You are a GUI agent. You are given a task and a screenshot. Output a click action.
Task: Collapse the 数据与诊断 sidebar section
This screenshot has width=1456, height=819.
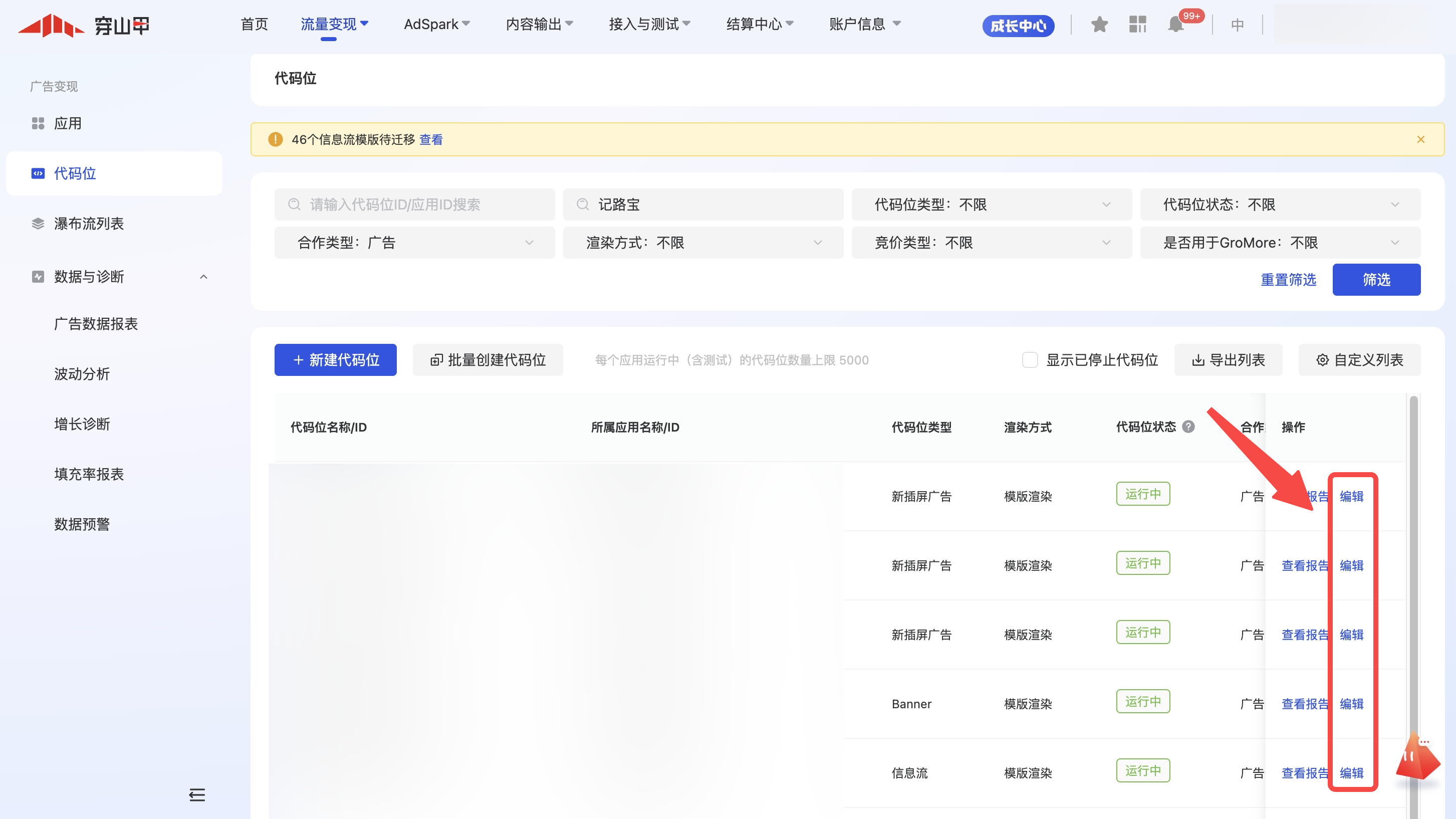coord(203,277)
